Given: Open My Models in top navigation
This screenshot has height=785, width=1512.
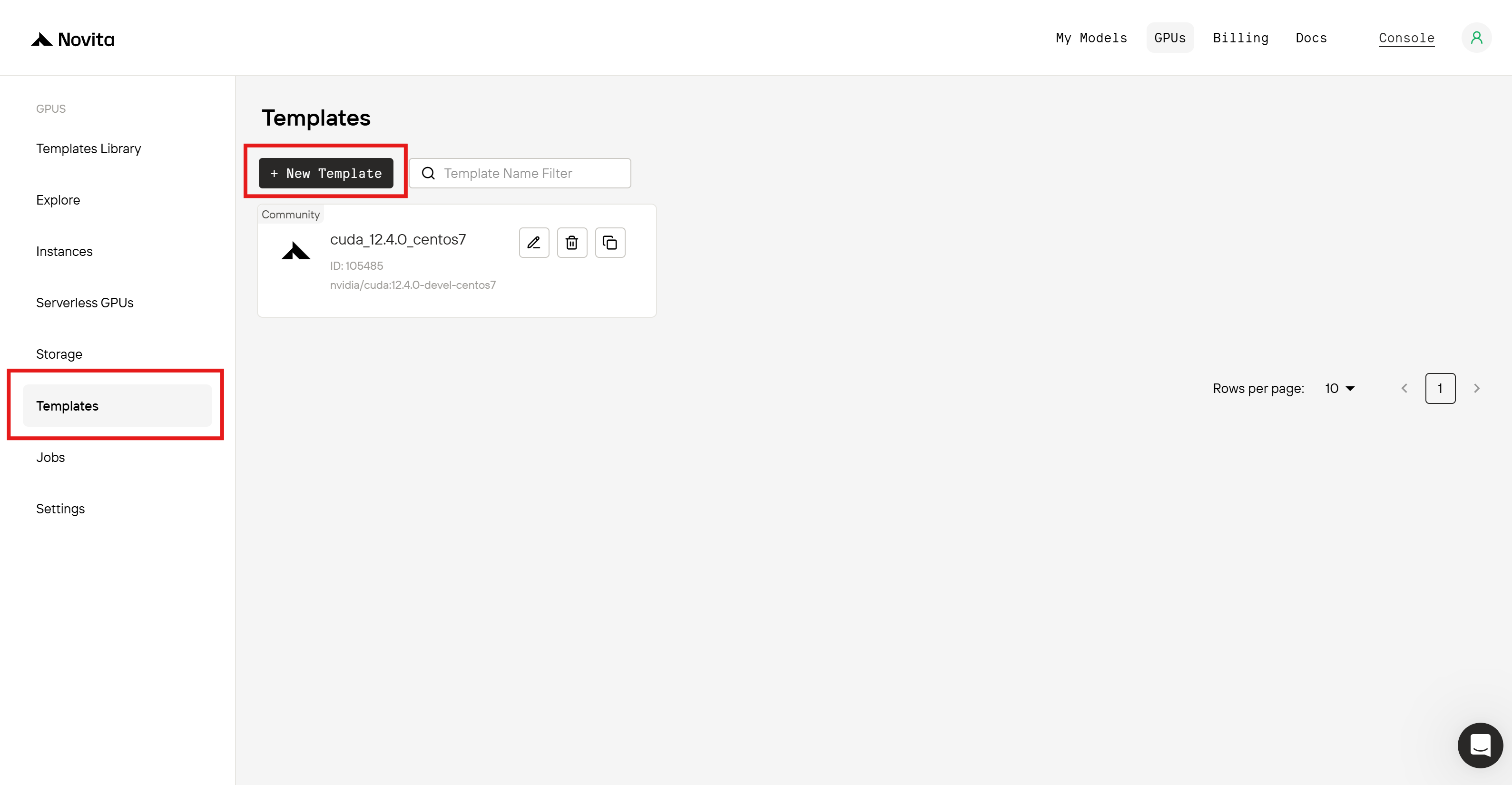Looking at the screenshot, I should point(1091,38).
